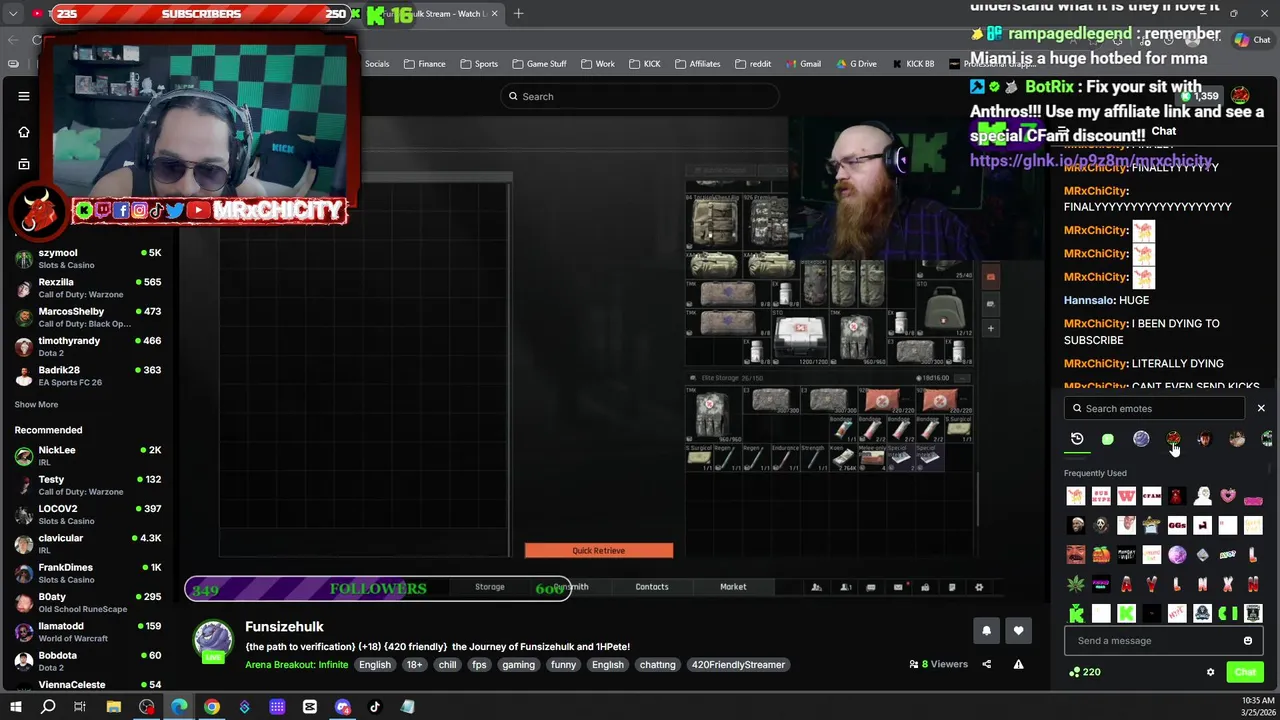Image resolution: width=1280 pixels, height=720 pixels.
Task: Open the Work bookmarks folder
Action: 597,64
